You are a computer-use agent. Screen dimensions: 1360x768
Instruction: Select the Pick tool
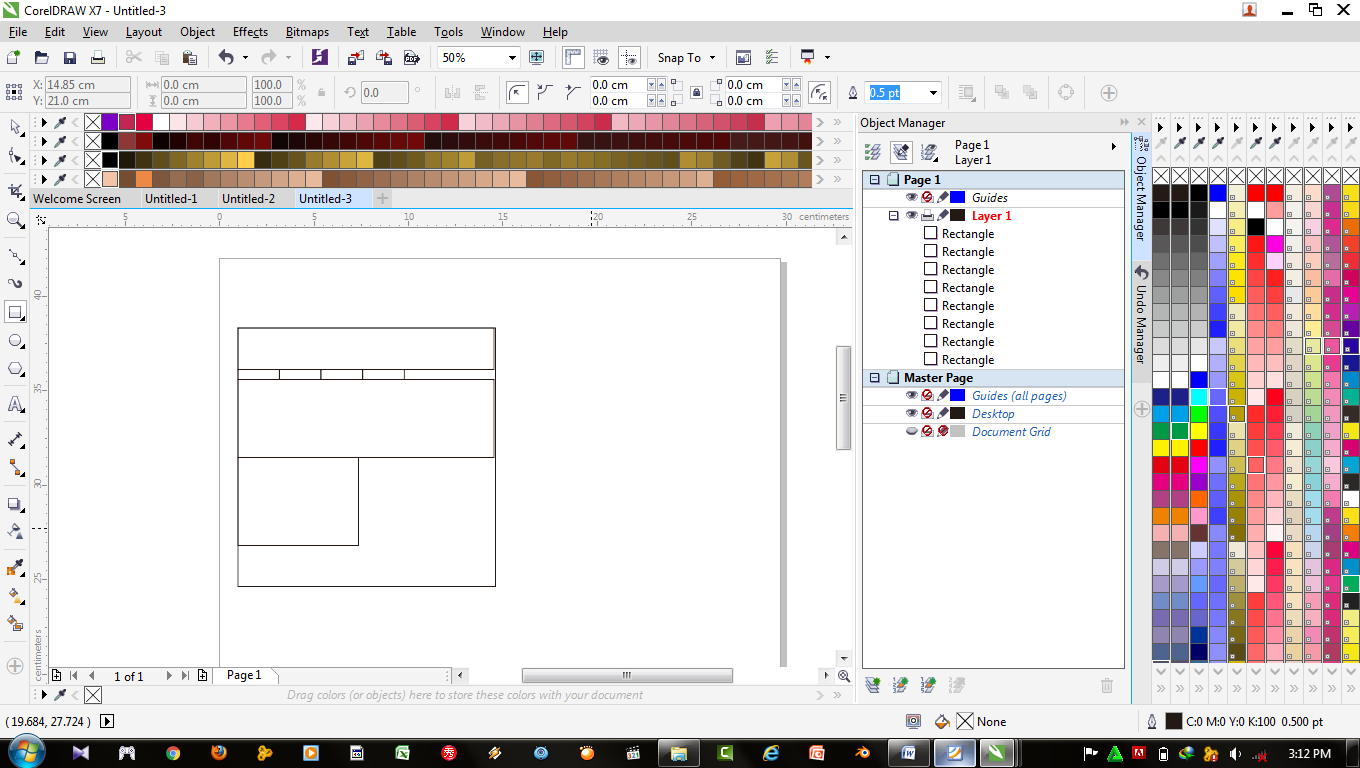14,128
